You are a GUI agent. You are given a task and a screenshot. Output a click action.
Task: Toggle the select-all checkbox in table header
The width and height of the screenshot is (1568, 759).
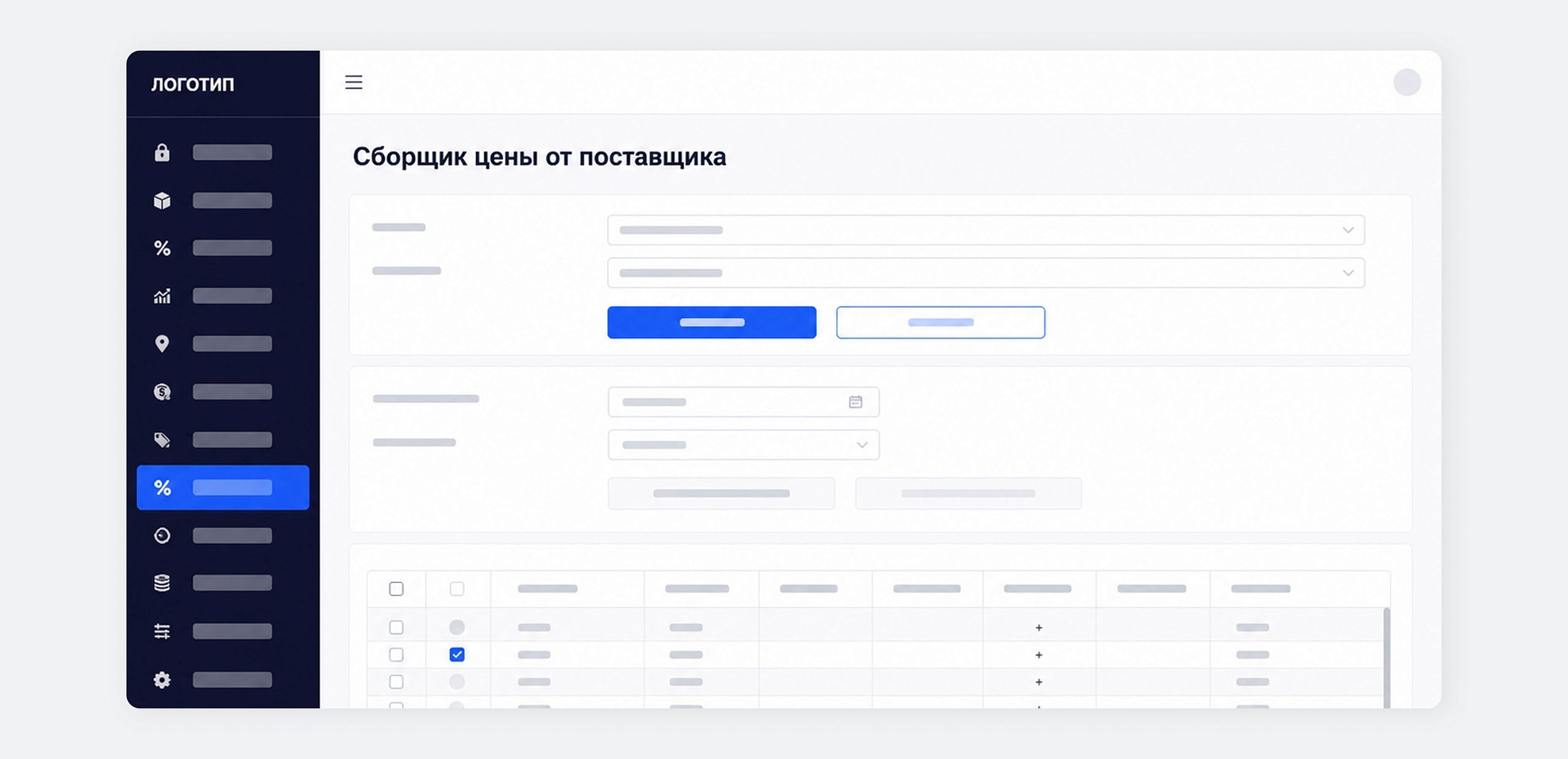pos(396,589)
